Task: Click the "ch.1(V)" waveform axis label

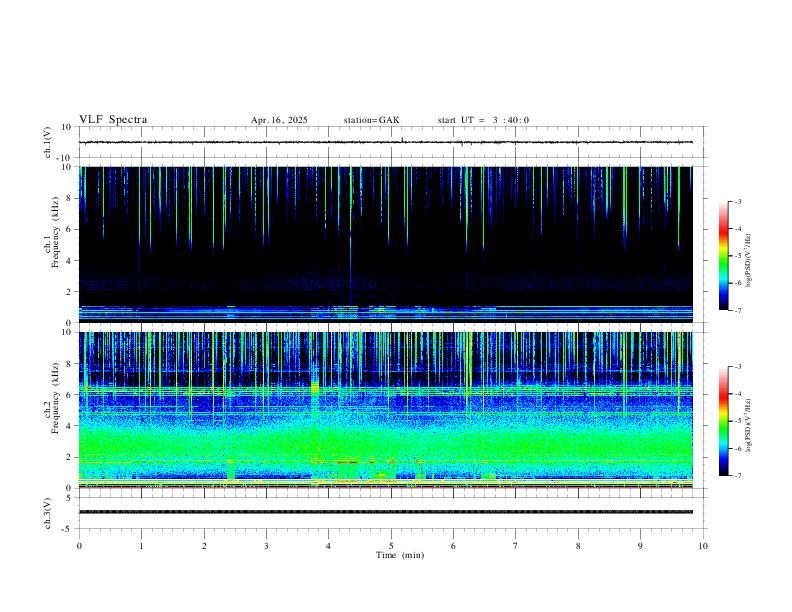Action: tap(48, 142)
